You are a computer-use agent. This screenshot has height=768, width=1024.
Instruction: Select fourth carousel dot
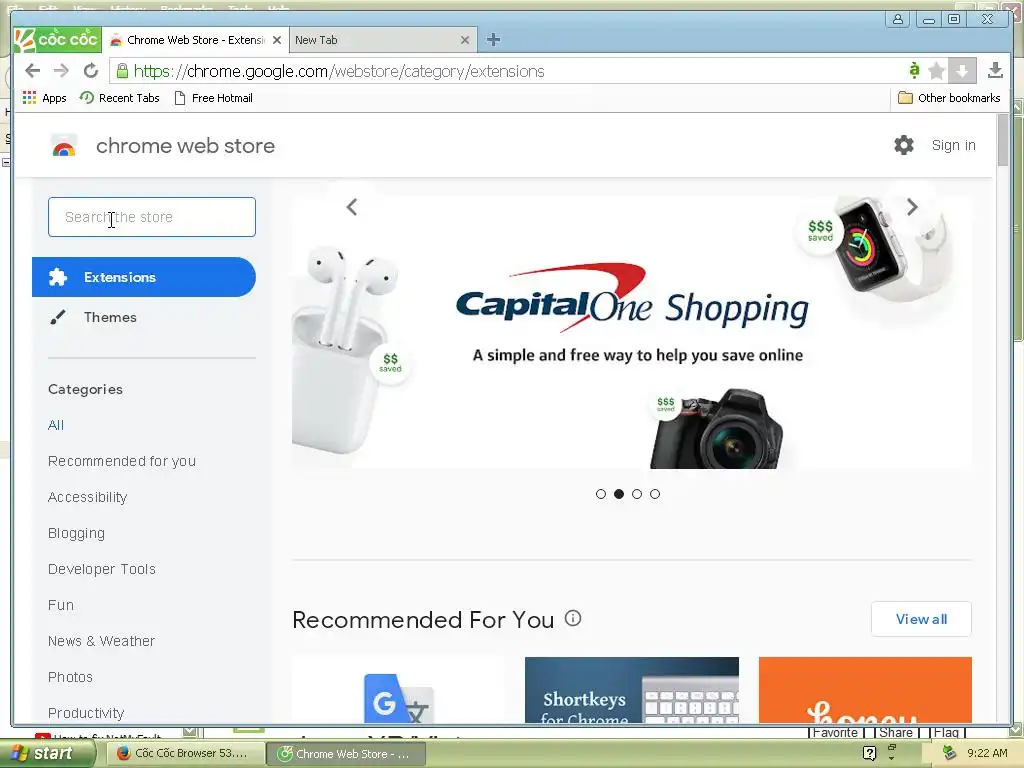tap(655, 494)
